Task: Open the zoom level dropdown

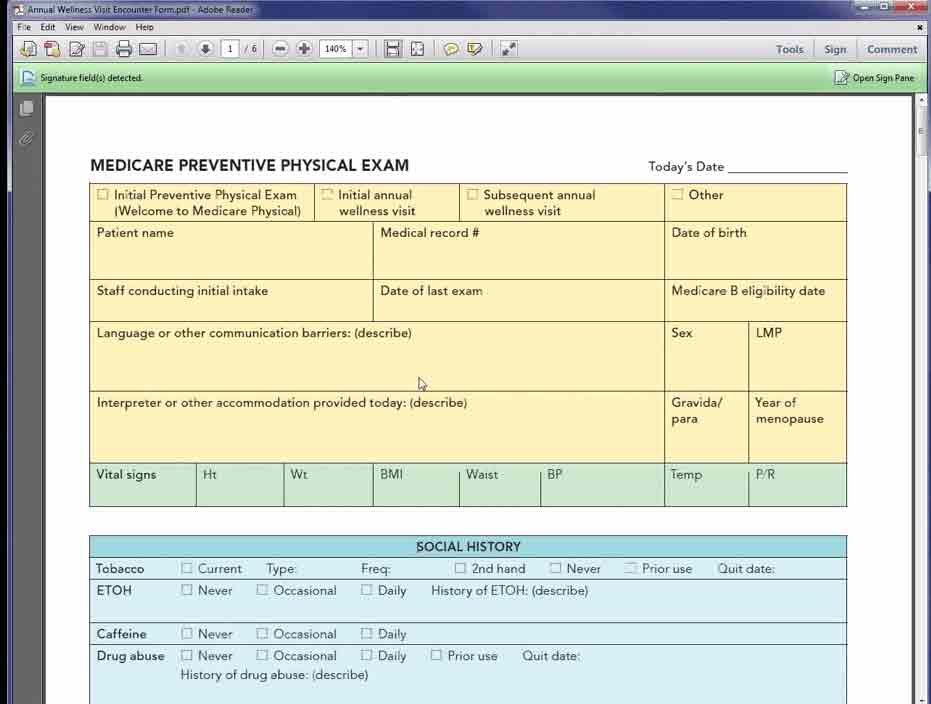Action: [x=358, y=48]
